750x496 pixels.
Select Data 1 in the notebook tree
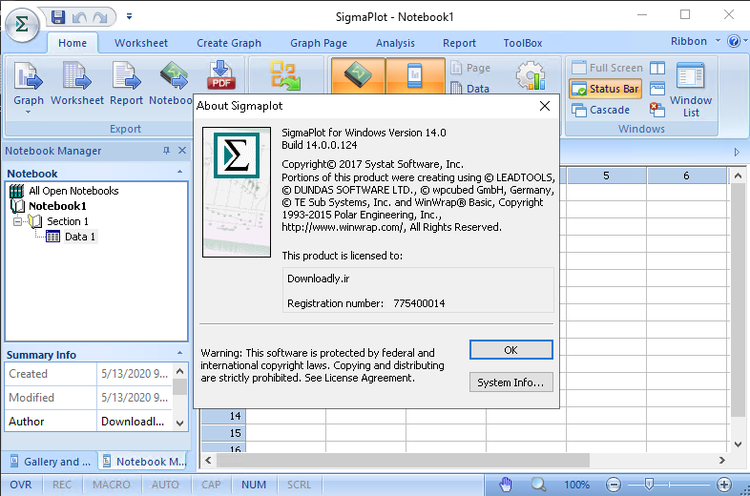[x=80, y=237]
